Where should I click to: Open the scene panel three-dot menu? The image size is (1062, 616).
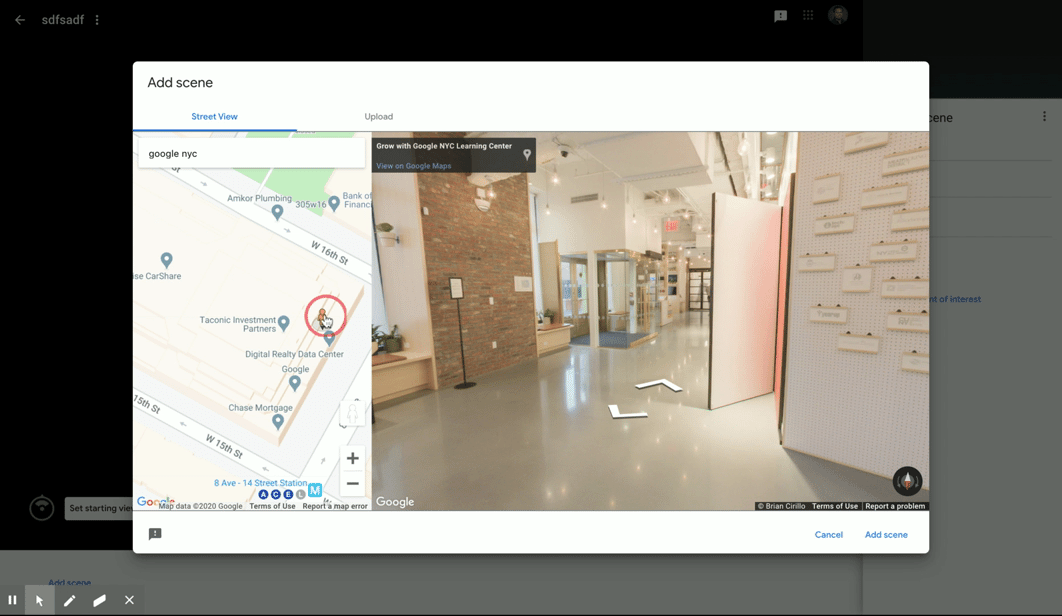tap(1044, 117)
